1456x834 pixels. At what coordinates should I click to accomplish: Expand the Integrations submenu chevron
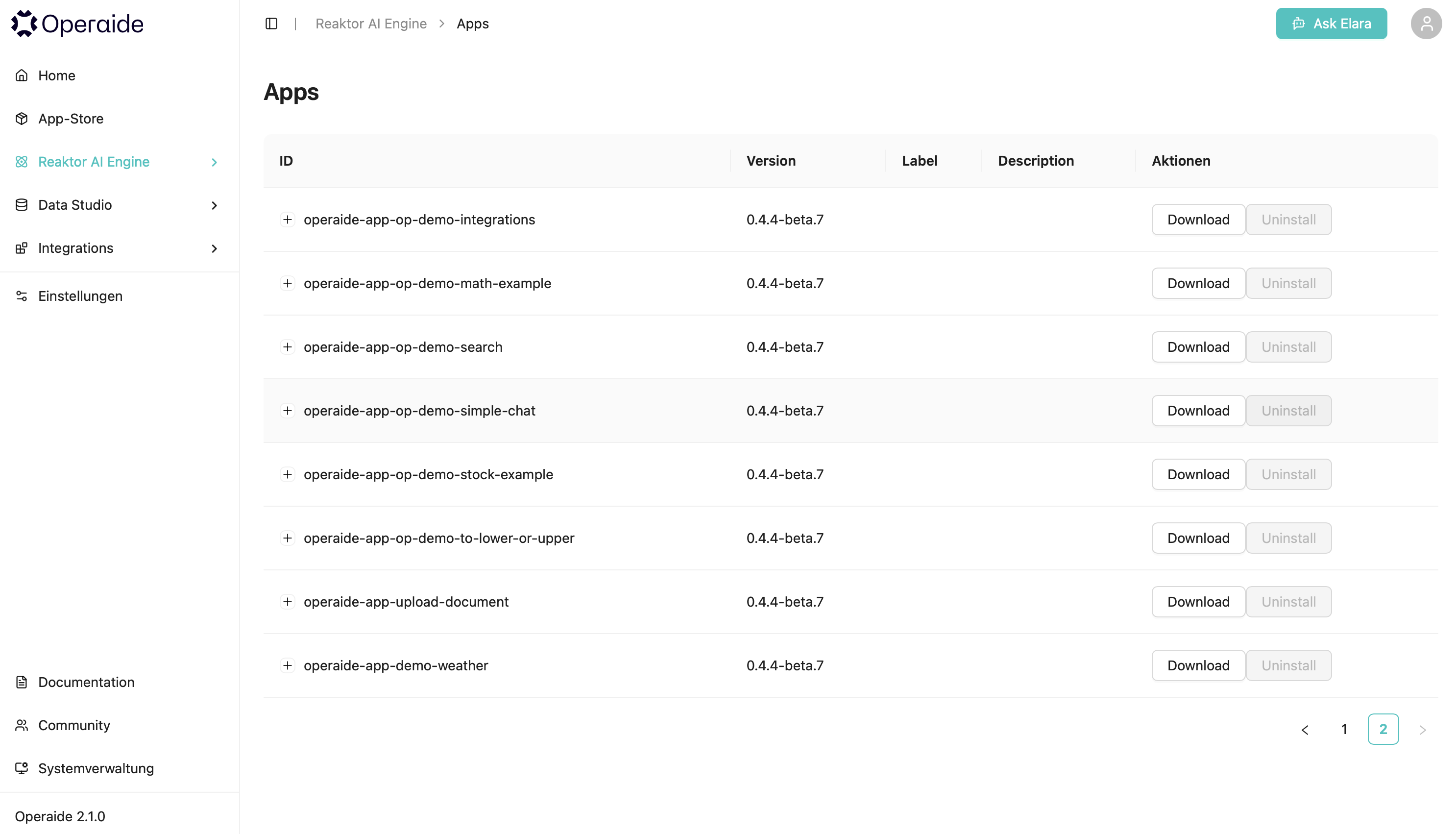214,248
